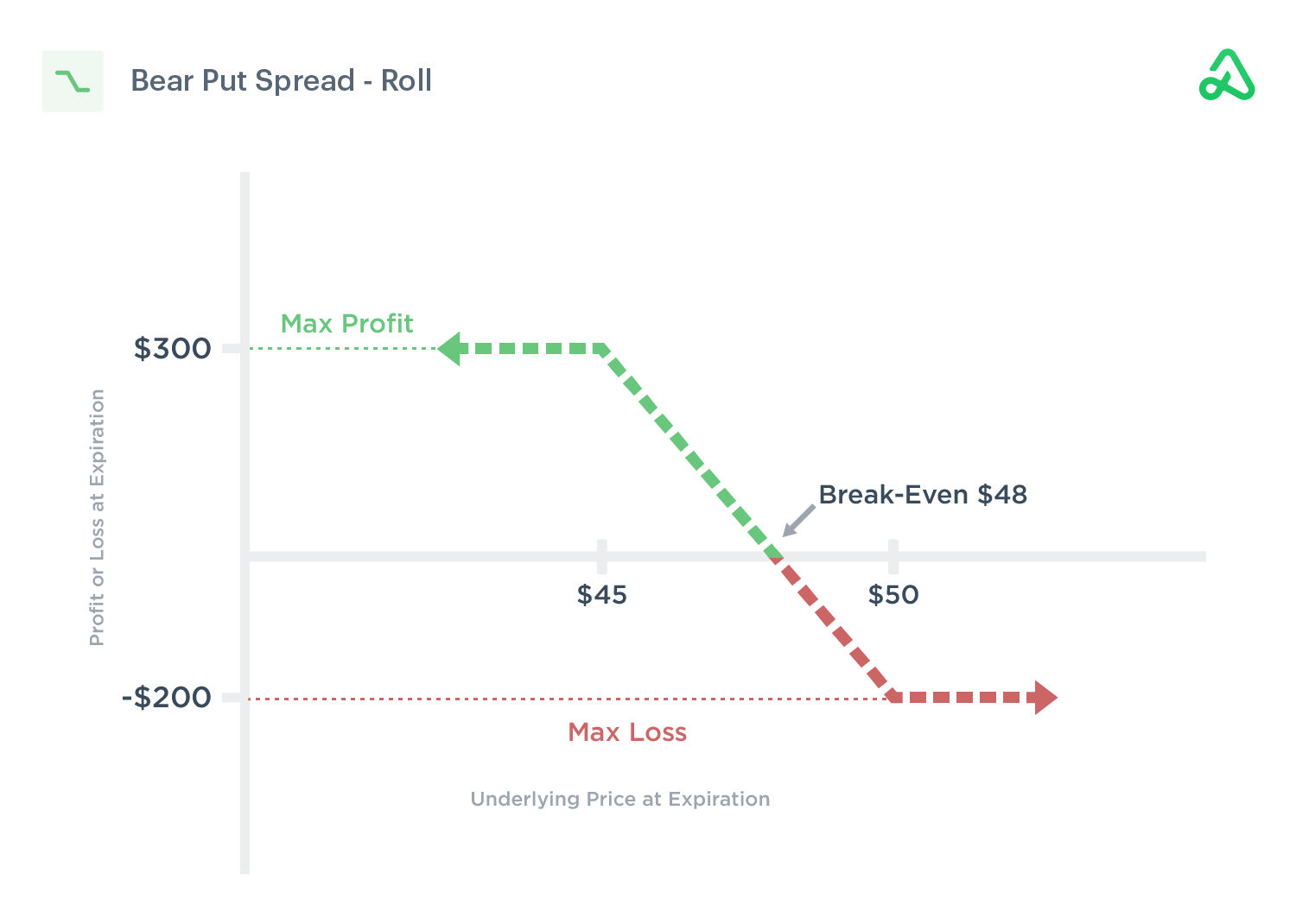
Task: Click the "Bear Put Spread - Roll" title
Action: (x=281, y=81)
